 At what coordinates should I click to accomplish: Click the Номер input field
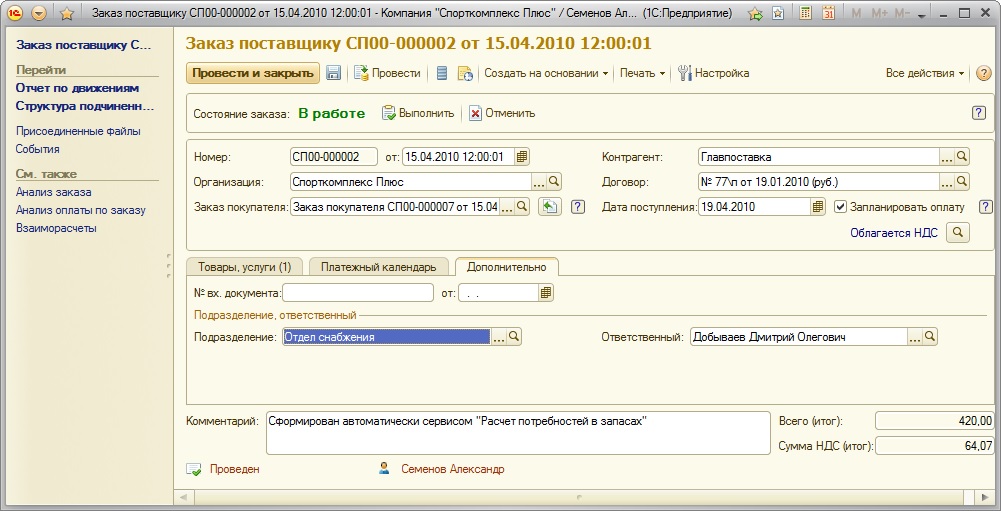pyautogui.click(x=334, y=156)
